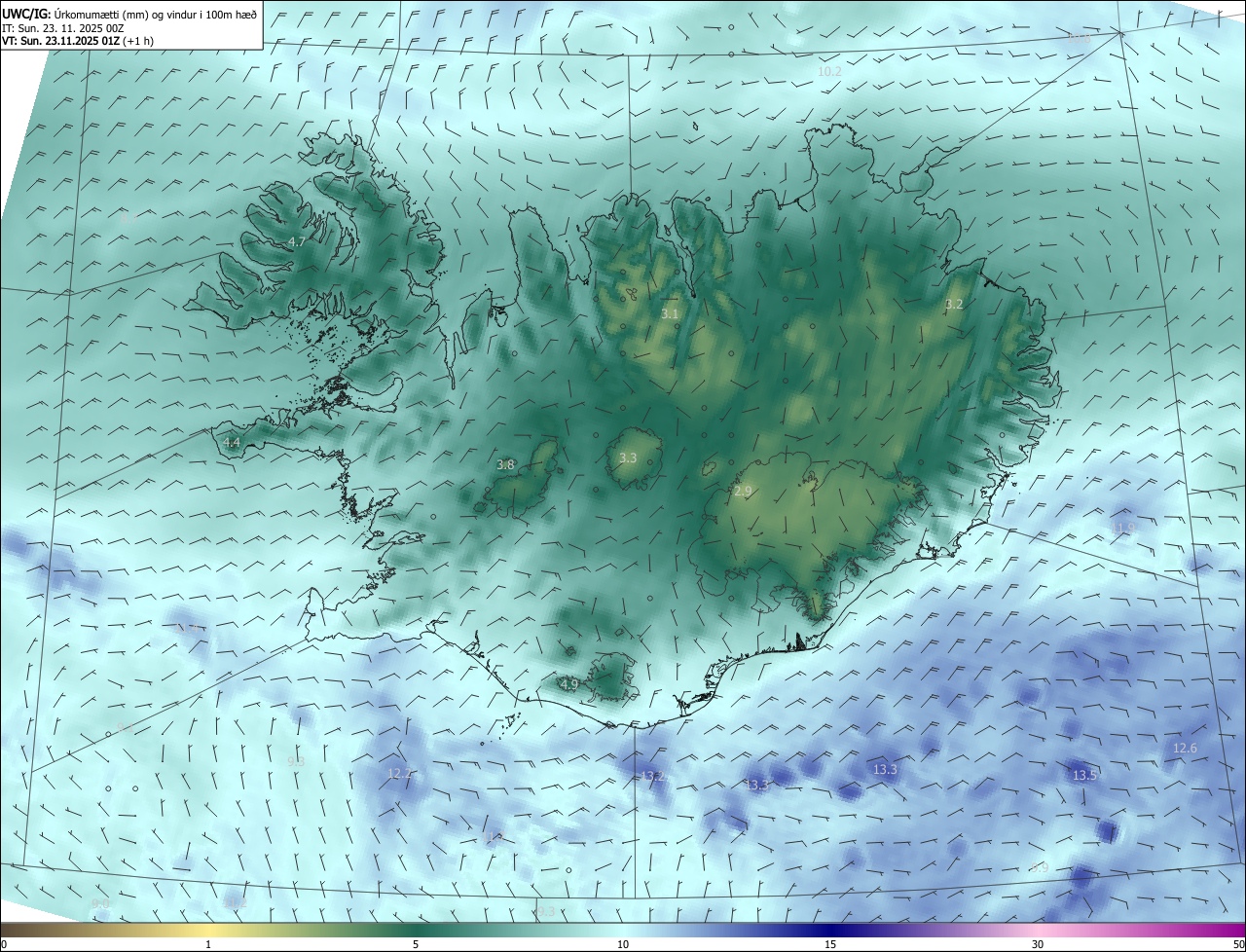1246x952 pixels.
Task: Click the 13.2 value south of Iceland
Action: 653,776
